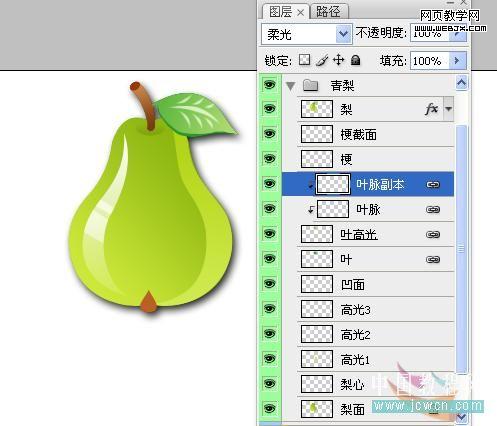This screenshot has height=426, width=497.
Task: Toggle eye icon for 梗 layer
Action: coord(269,159)
